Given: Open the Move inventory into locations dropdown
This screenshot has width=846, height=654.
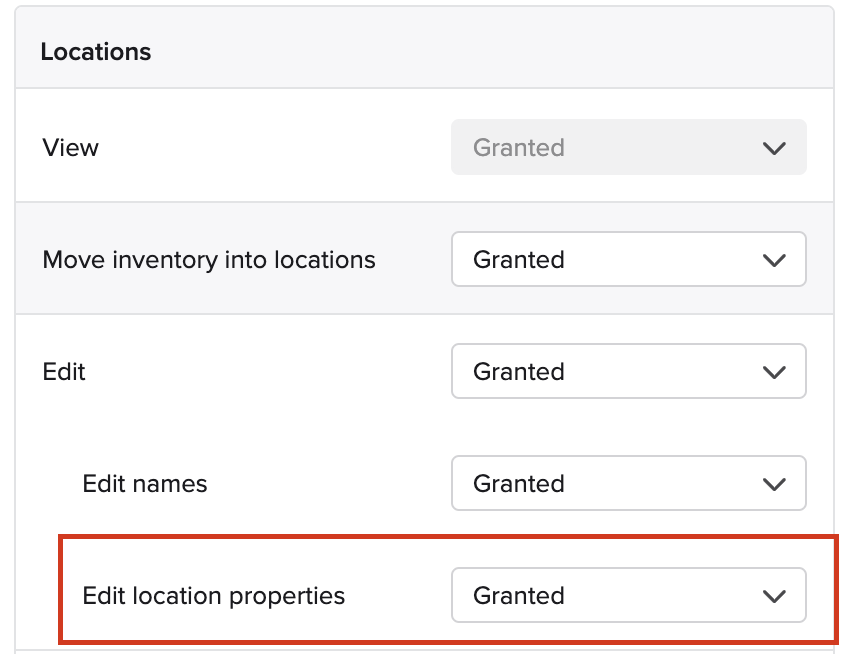Looking at the screenshot, I should 629,260.
